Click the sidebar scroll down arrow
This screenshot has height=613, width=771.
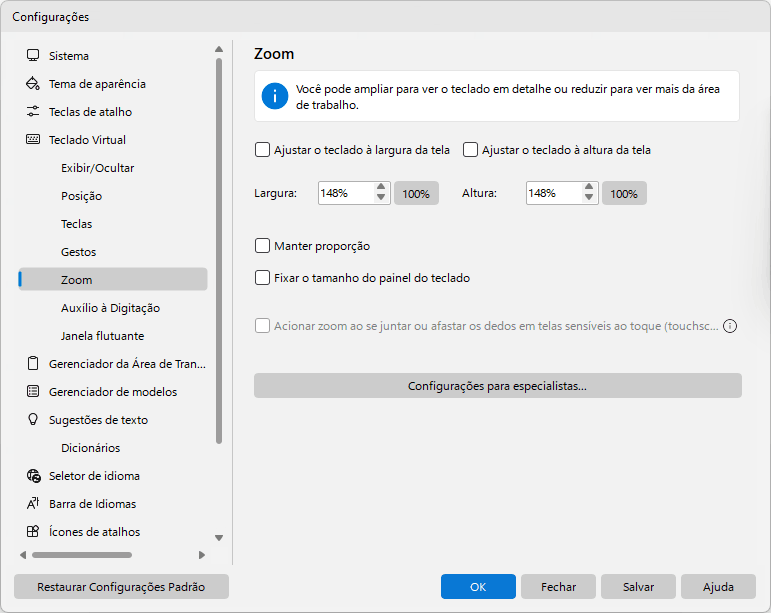click(219, 538)
